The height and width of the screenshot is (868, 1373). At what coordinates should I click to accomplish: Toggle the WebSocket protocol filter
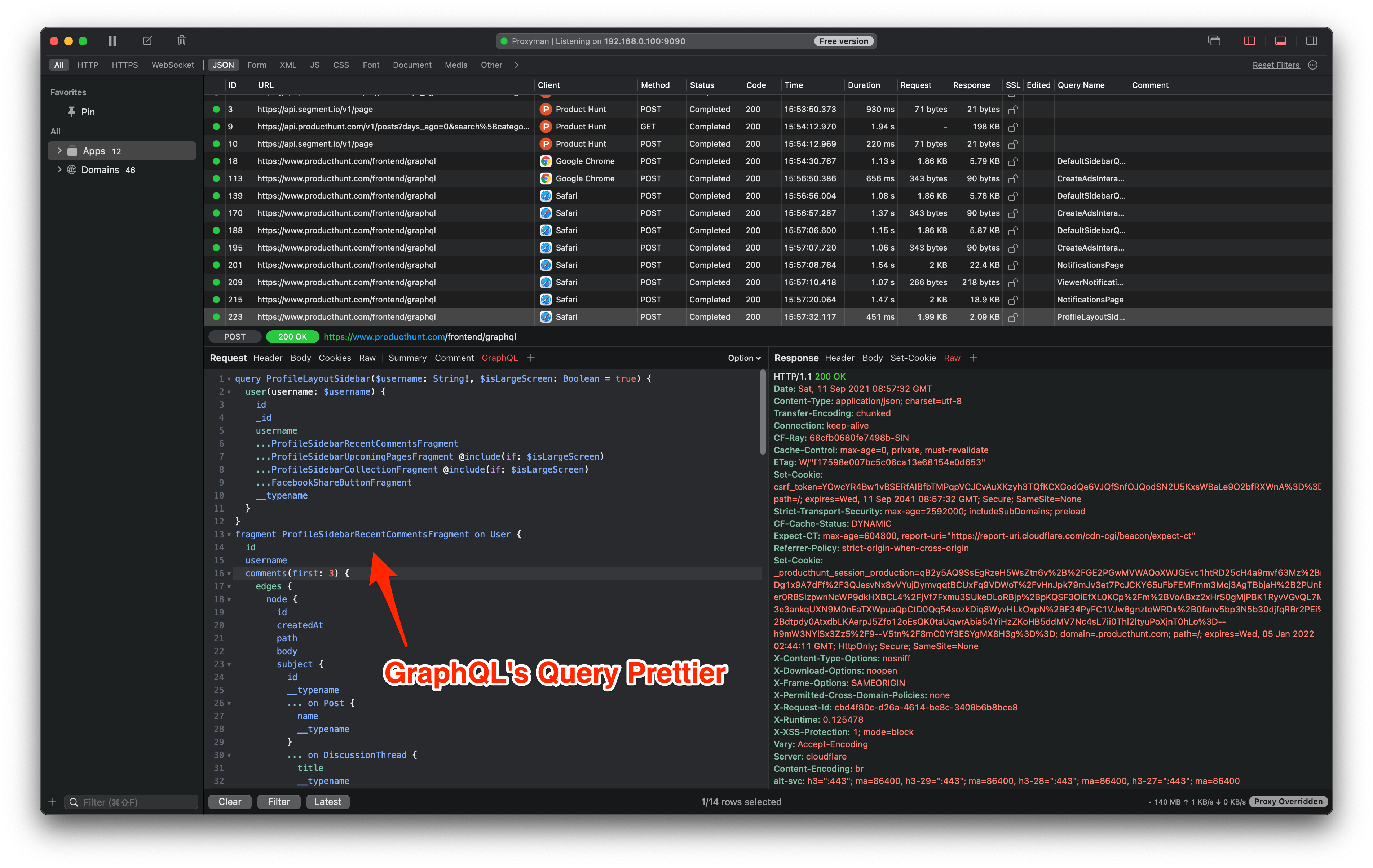pyautogui.click(x=173, y=65)
